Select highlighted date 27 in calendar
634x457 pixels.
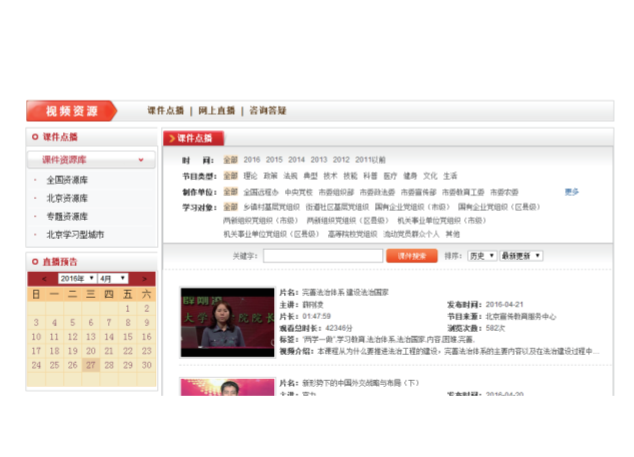(x=91, y=365)
